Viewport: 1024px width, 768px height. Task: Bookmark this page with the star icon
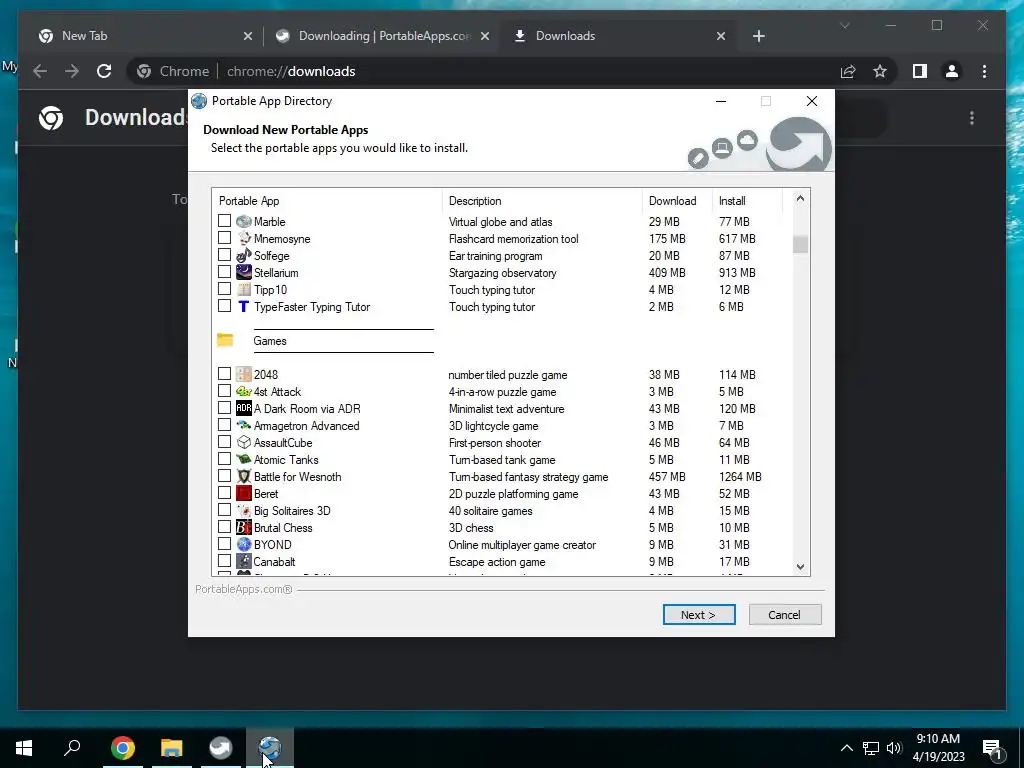[880, 71]
